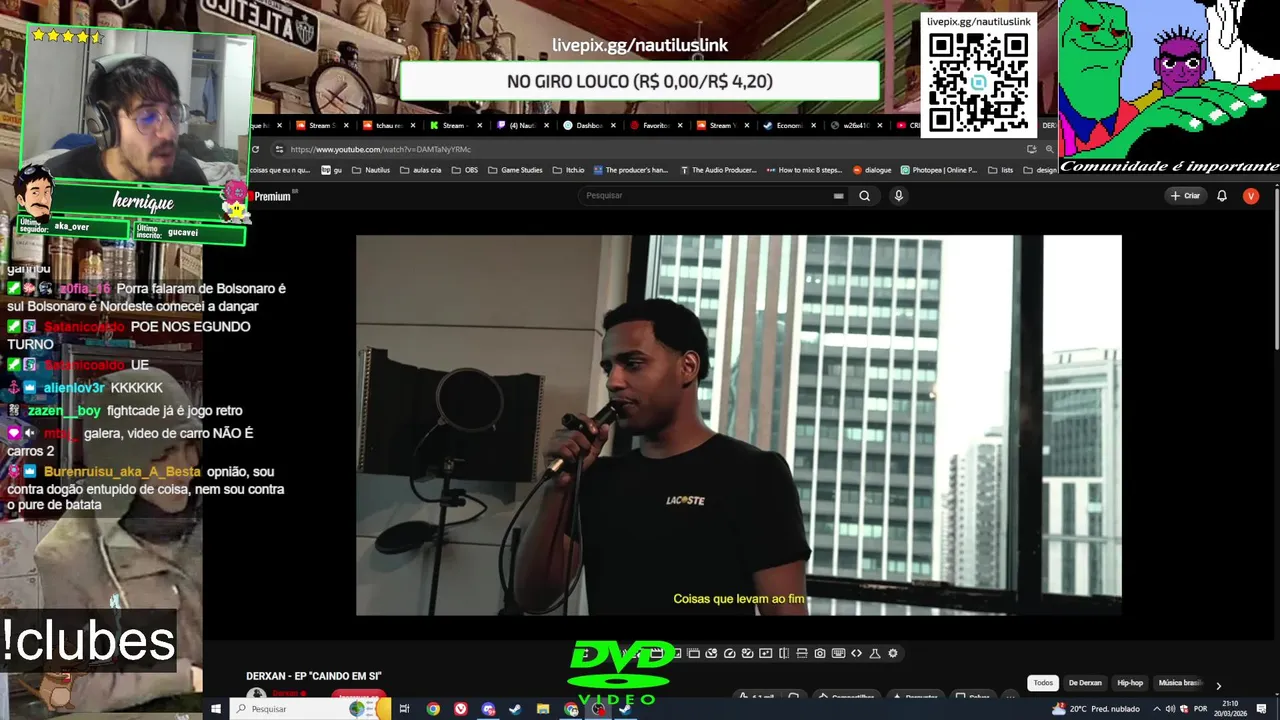The image size is (1280, 720).
Task: Click the increase playback speed gauge icon
Action: (x=748, y=653)
